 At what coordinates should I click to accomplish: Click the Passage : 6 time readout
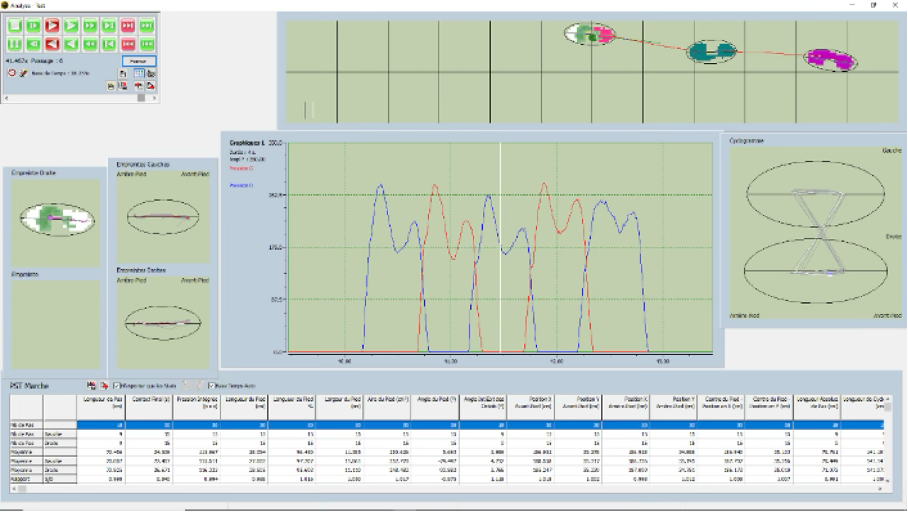[34, 60]
